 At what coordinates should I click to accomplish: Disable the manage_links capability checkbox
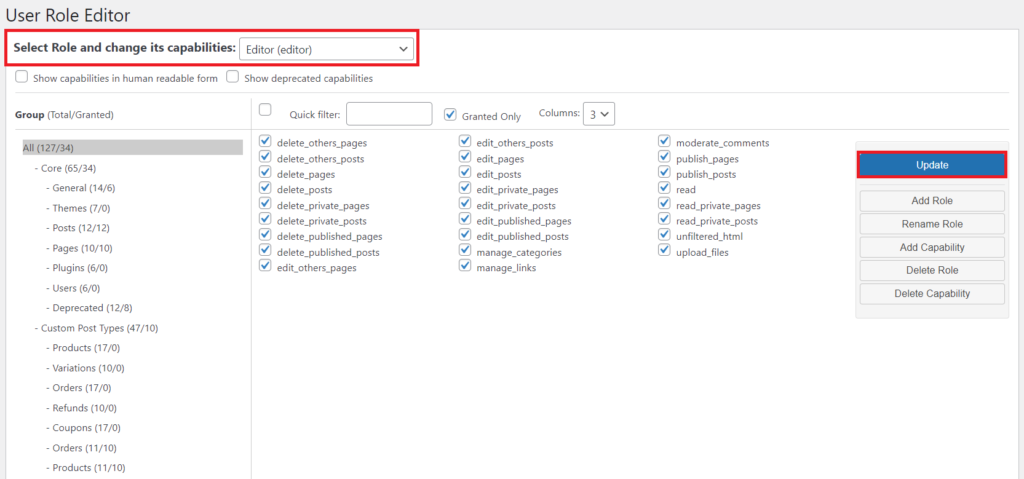(x=465, y=267)
